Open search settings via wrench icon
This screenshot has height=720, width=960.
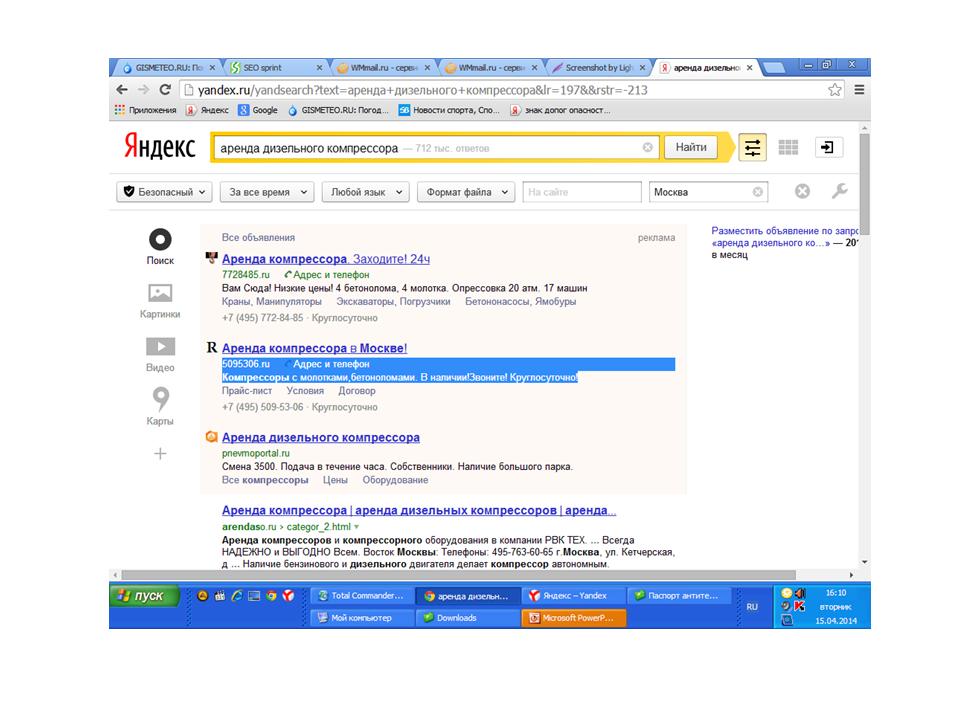click(839, 191)
